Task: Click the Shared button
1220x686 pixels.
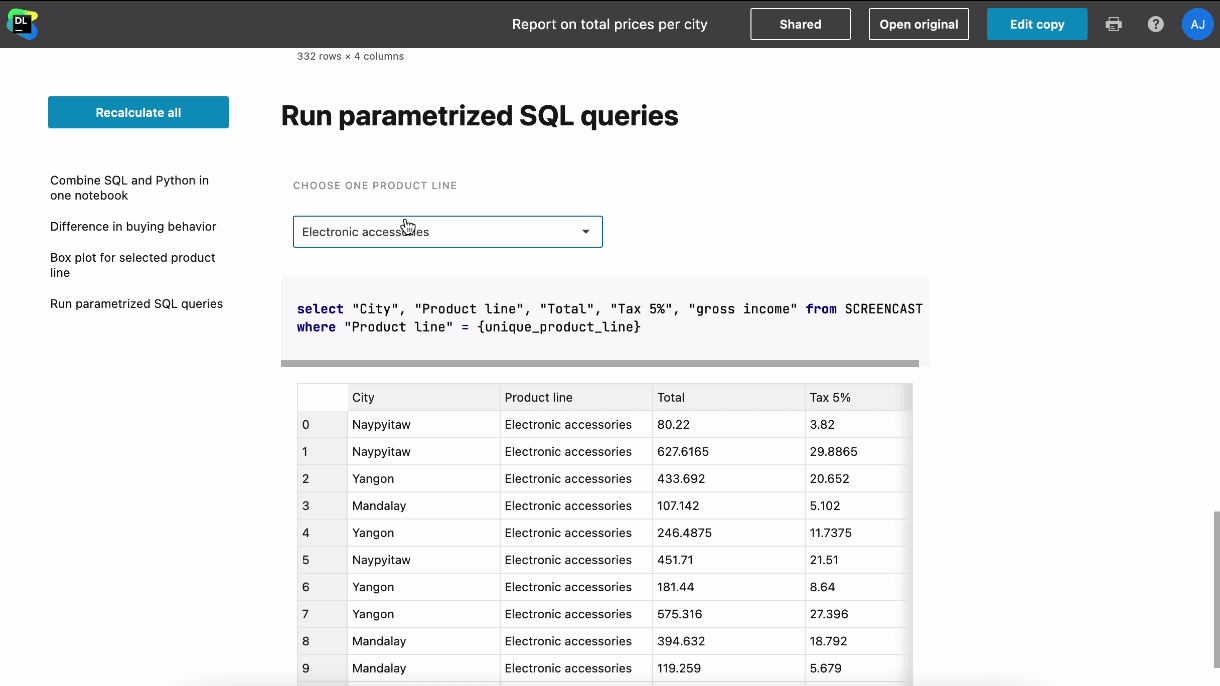Action: (x=801, y=24)
